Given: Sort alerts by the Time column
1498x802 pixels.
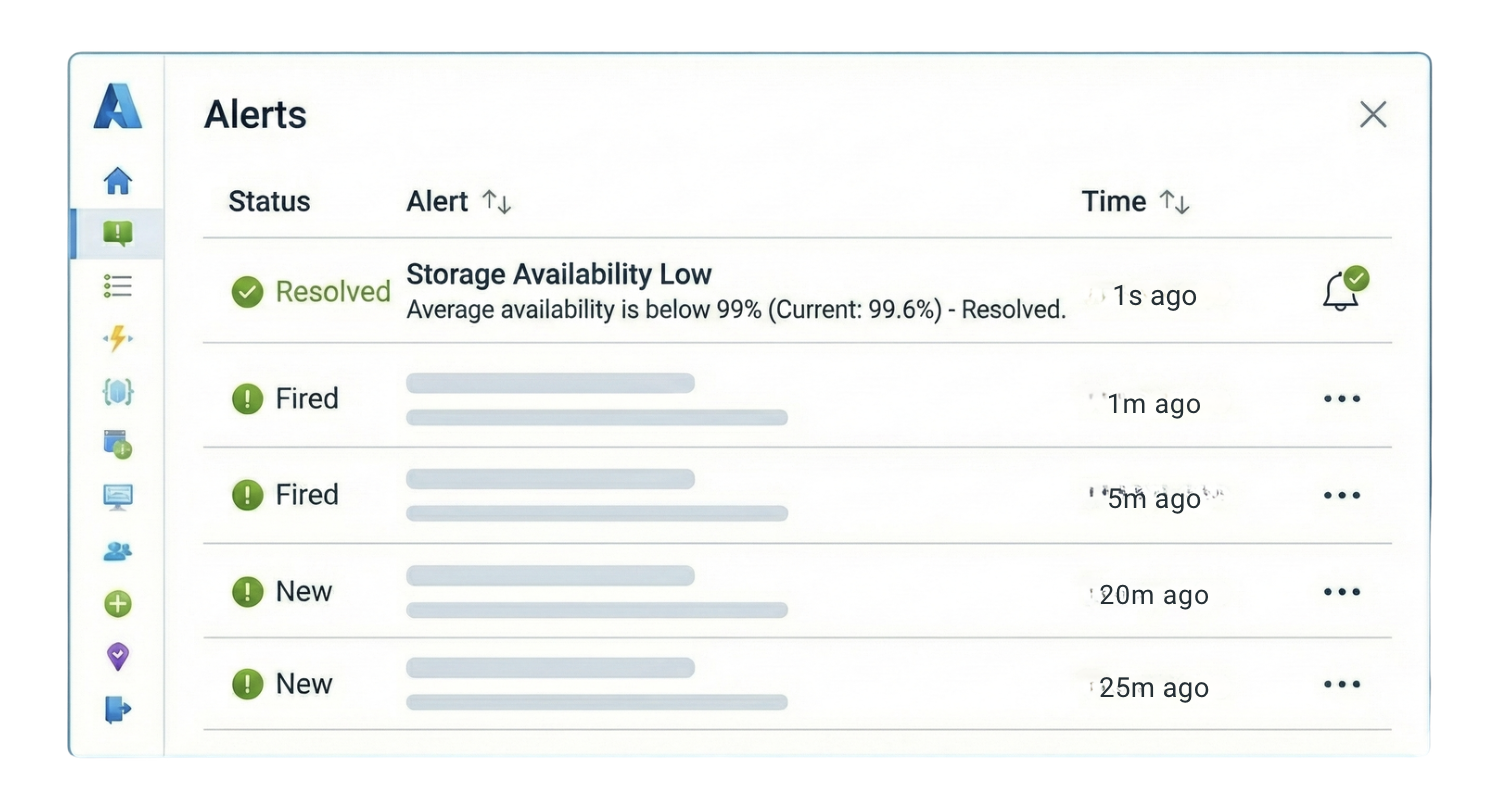Looking at the screenshot, I should [x=1136, y=201].
